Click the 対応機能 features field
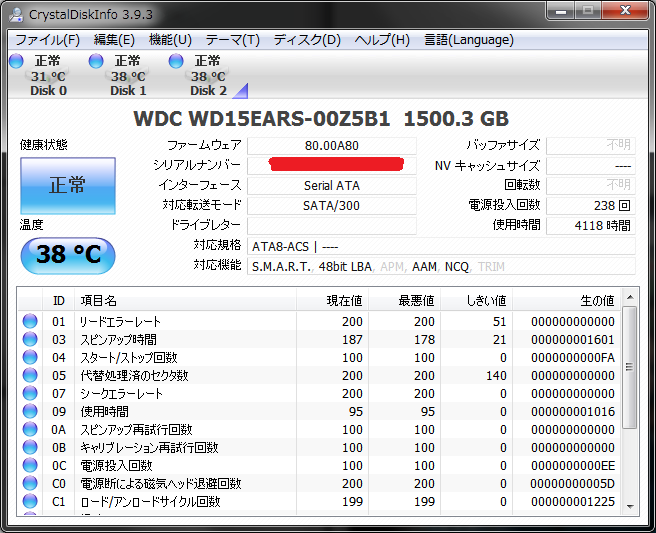Viewport: 656px width, 533px height. coord(441,266)
